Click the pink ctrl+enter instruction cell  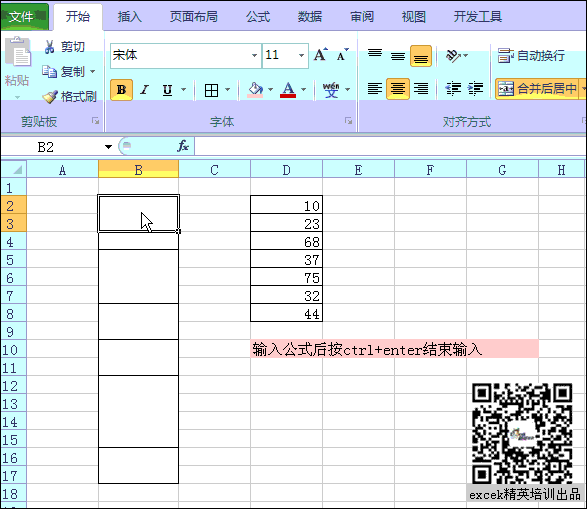click(395, 349)
